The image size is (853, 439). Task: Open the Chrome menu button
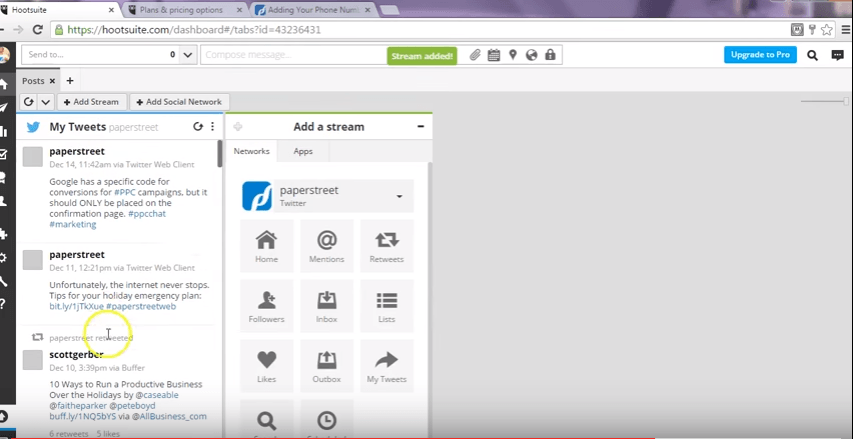(845, 30)
